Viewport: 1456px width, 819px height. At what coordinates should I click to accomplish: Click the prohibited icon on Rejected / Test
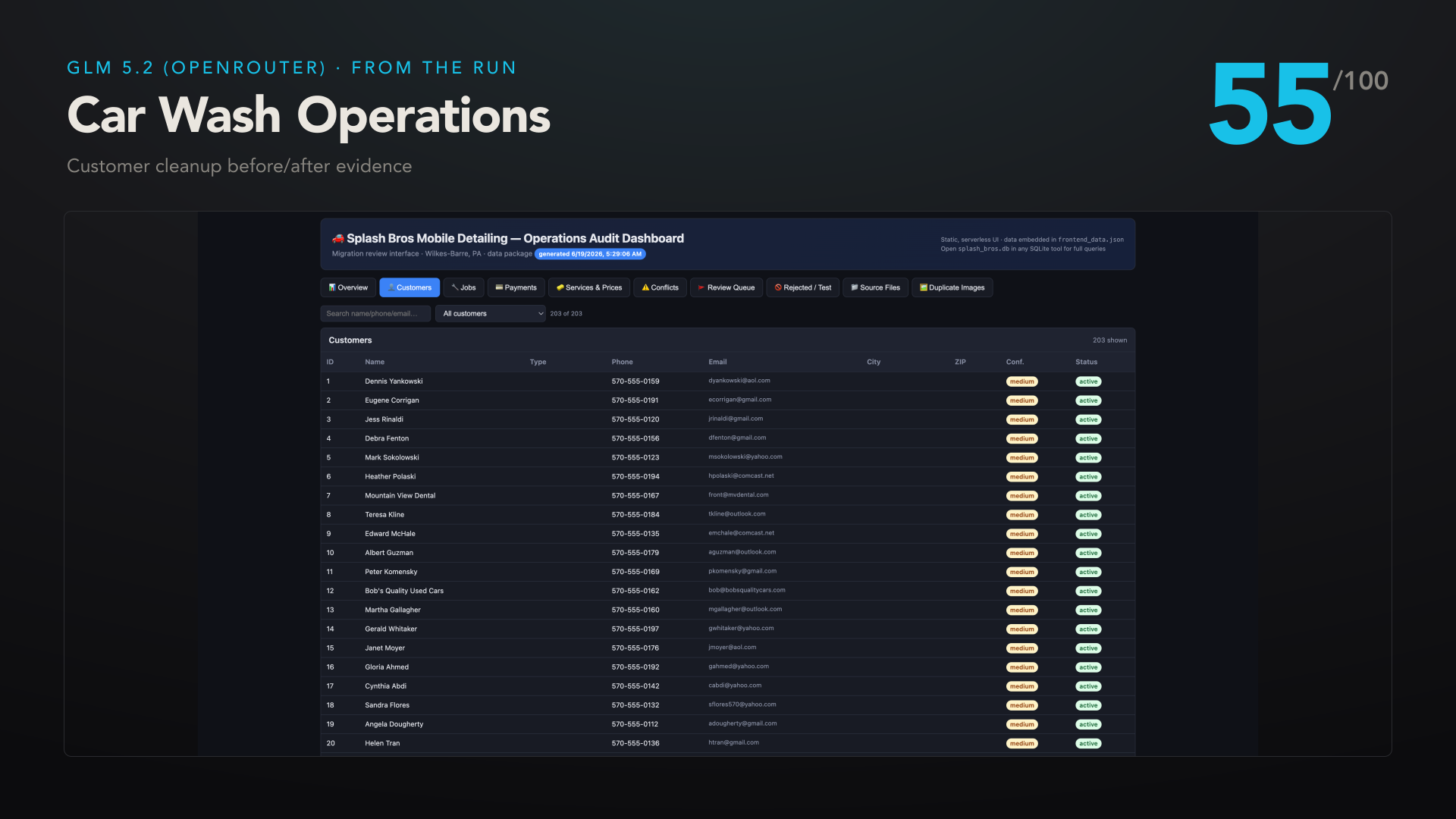click(x=778, y=287)
